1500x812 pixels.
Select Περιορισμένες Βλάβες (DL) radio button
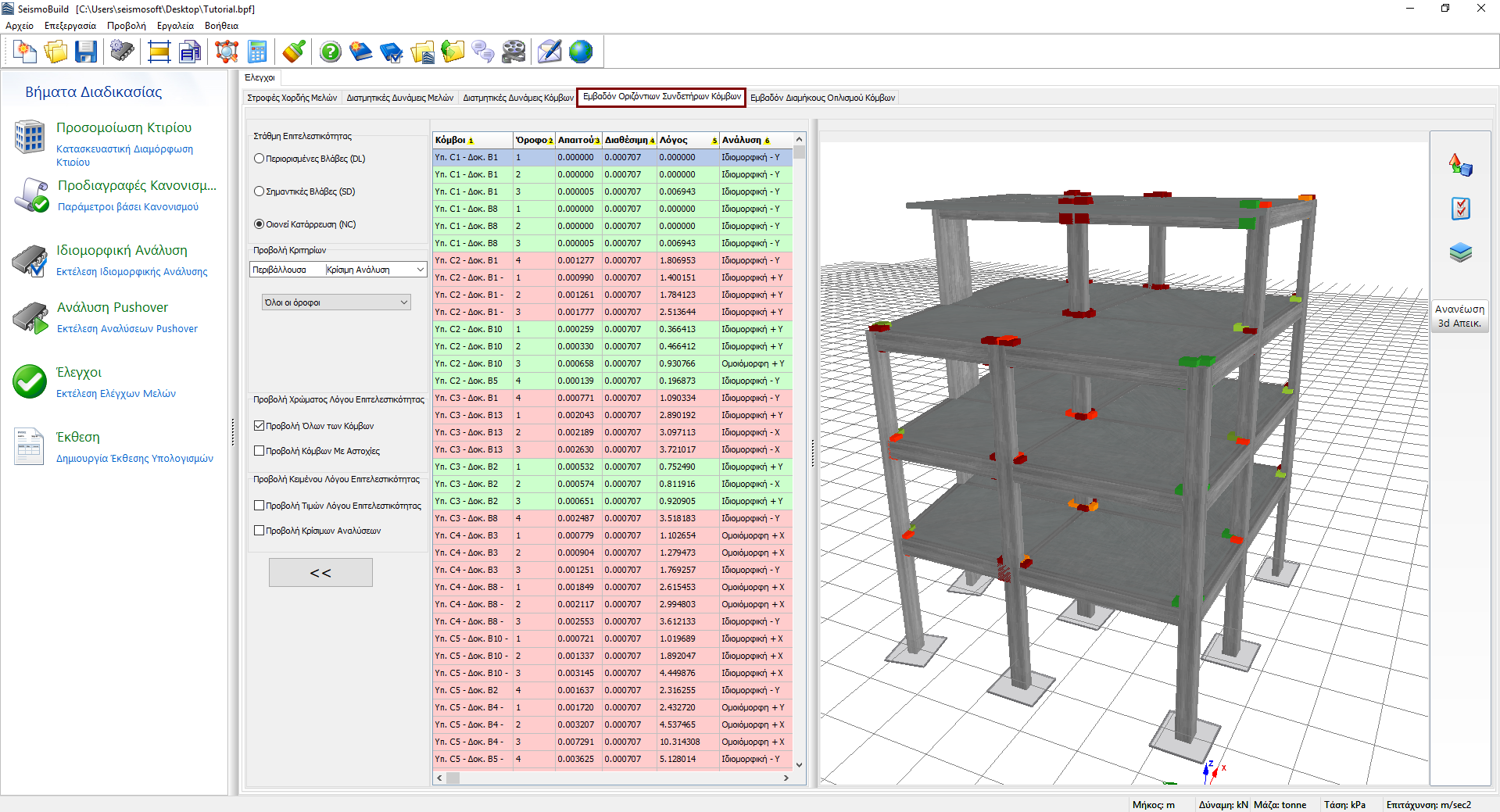(260, 159)
